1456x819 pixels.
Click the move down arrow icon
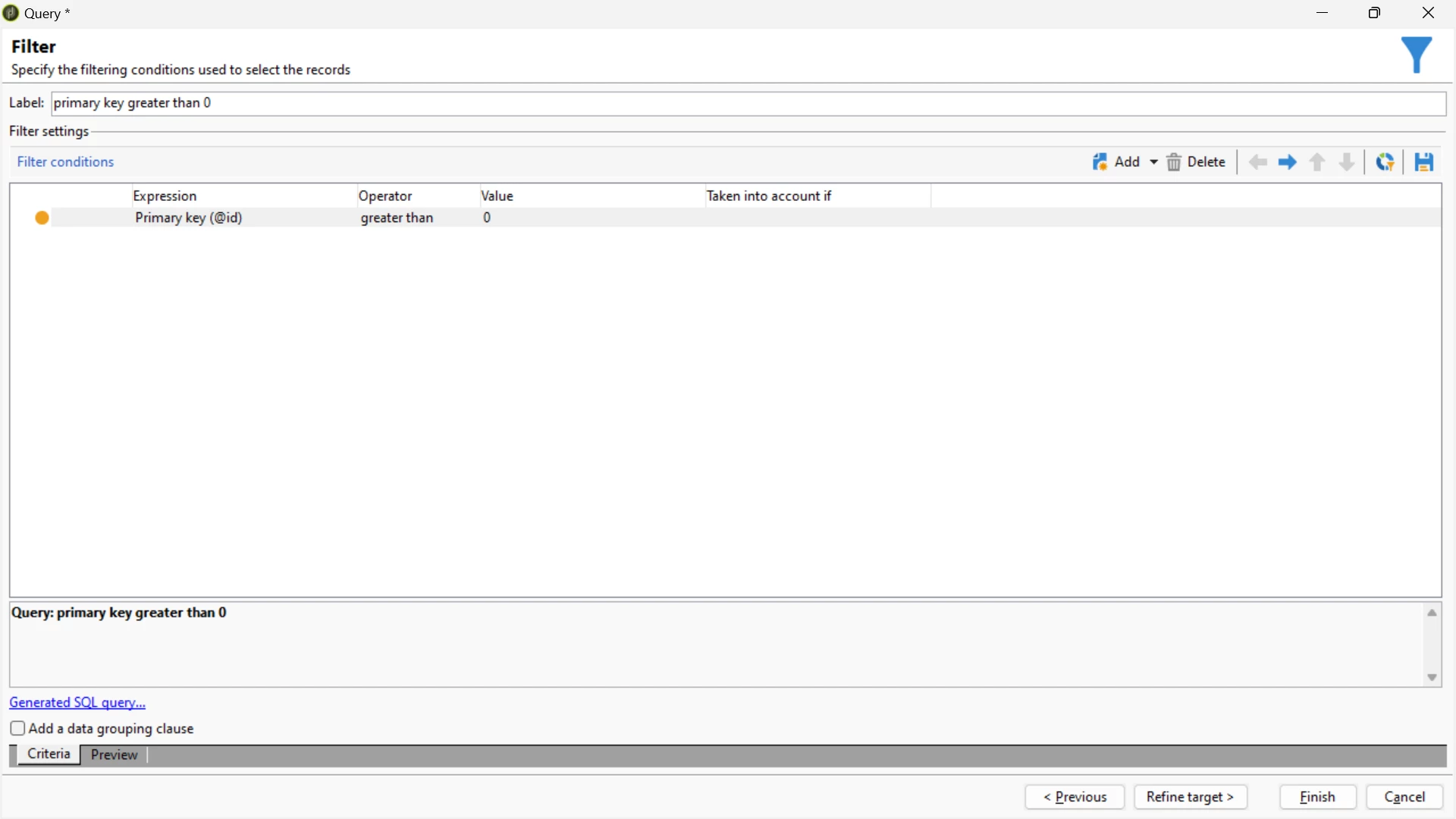(x=1347, y=162)
